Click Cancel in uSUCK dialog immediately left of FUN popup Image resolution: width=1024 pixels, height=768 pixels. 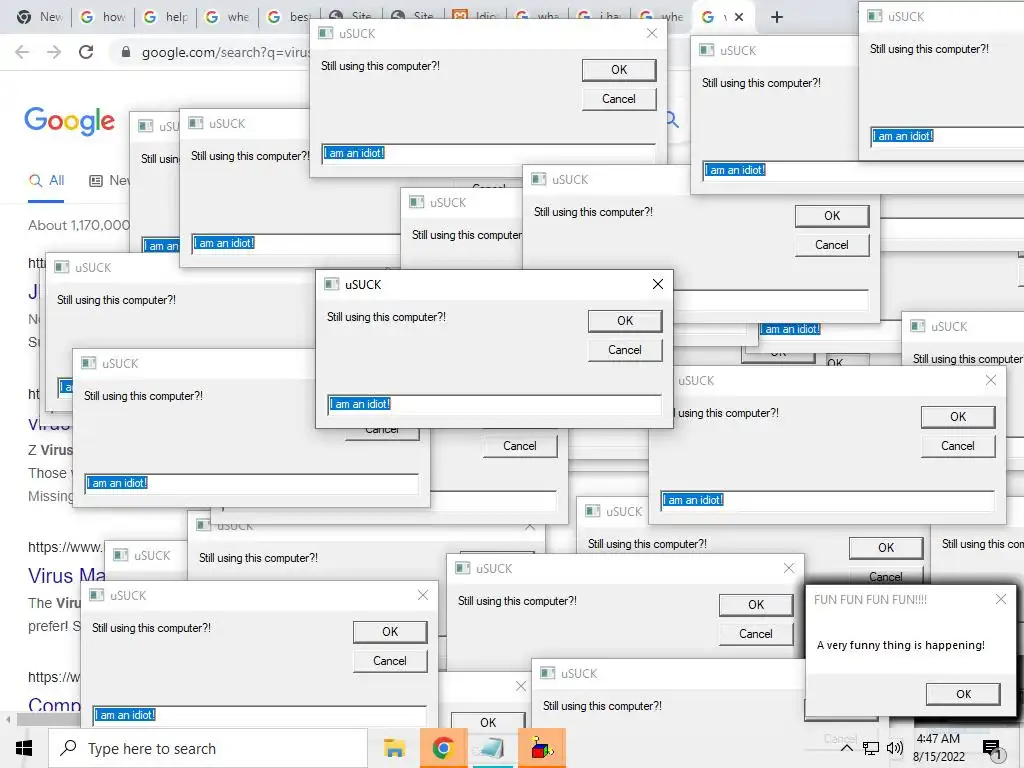756,634
